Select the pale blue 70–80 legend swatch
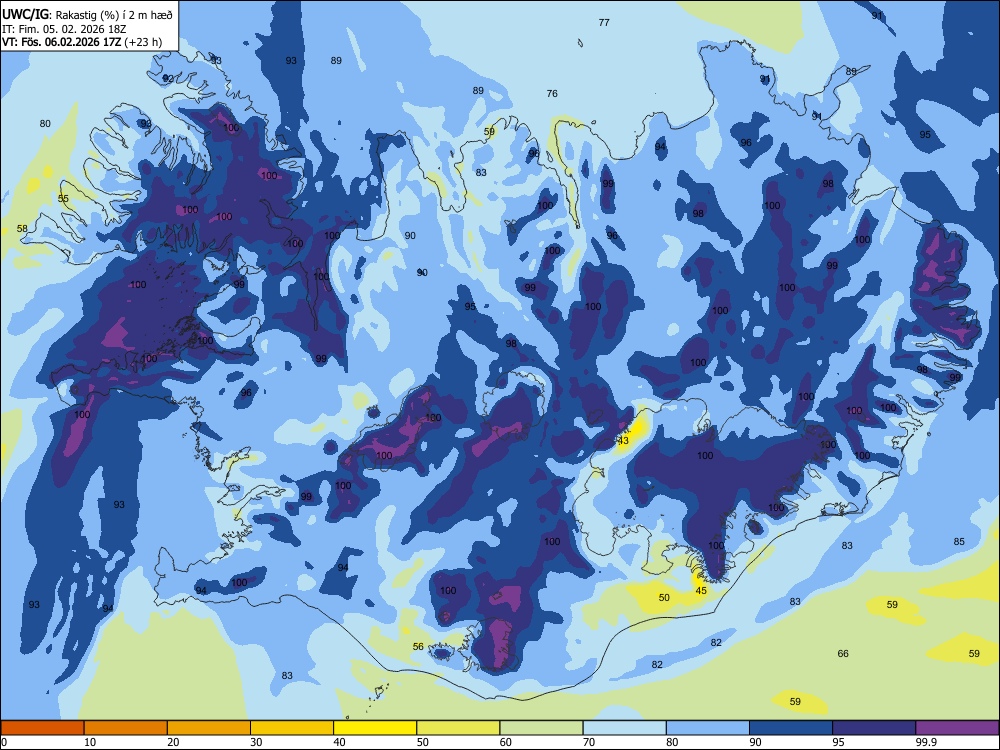 click(624, 728)
